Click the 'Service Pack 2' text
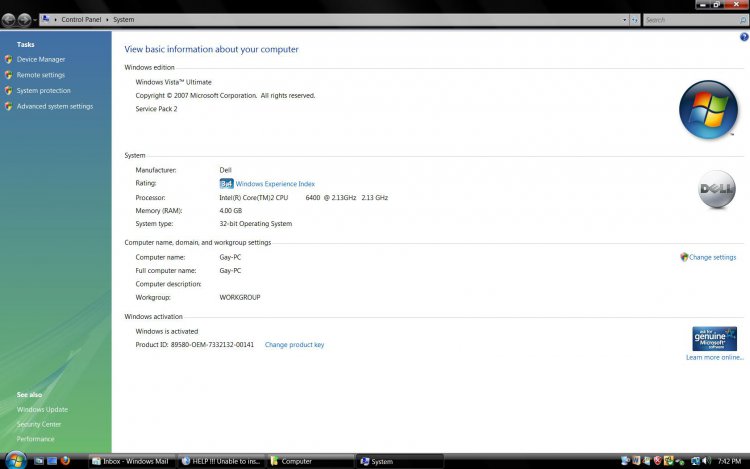Screen dimensions: 750x469 tap(156, 109)
